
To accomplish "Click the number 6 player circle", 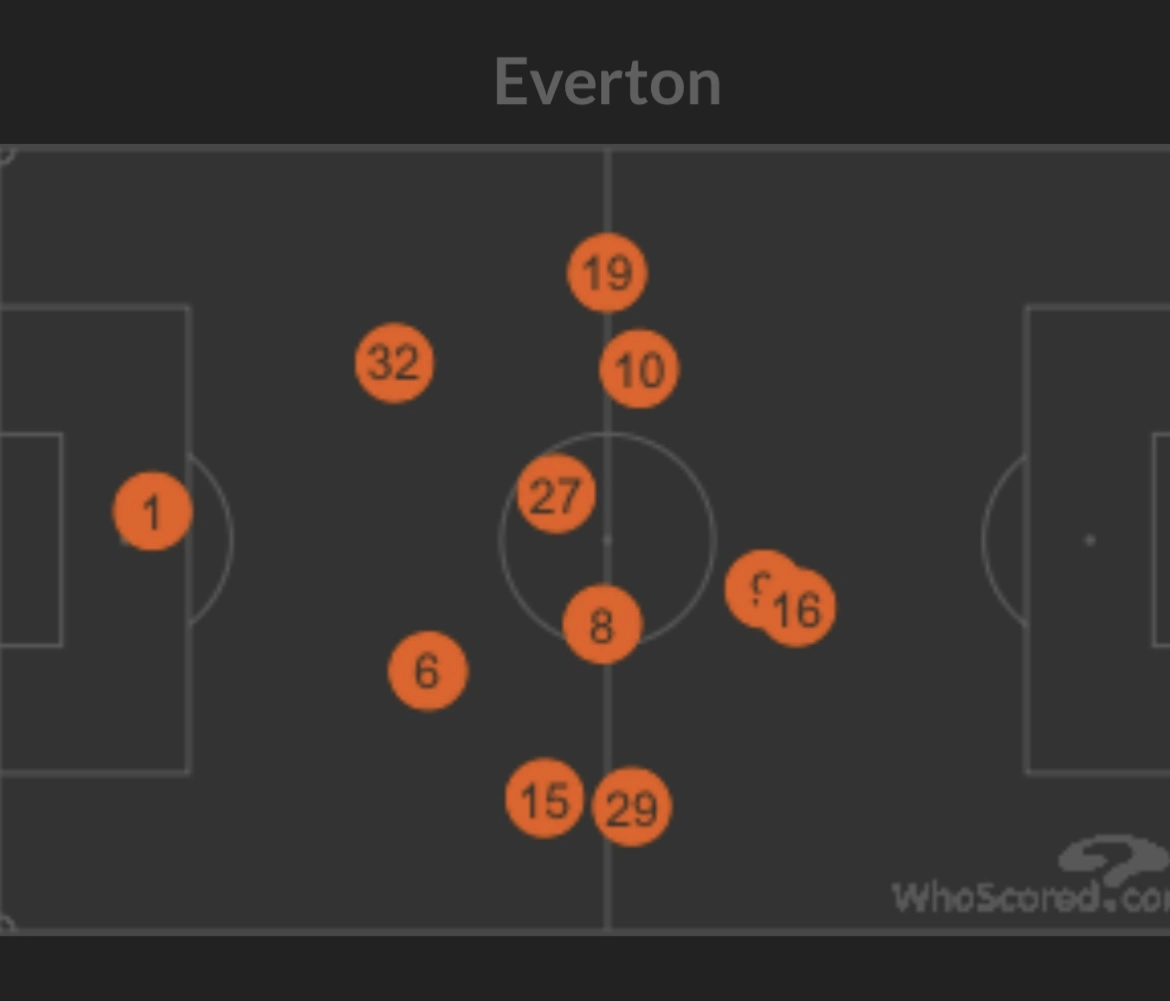I will (427, 670).
